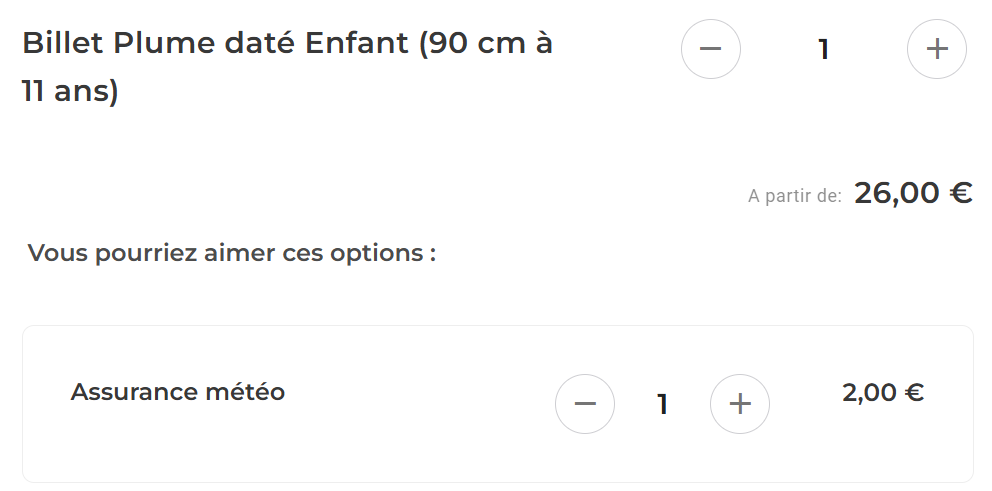Click the '11 ans)' line of the ticket name
992x491 pixels.
click(x=70, y=92)
